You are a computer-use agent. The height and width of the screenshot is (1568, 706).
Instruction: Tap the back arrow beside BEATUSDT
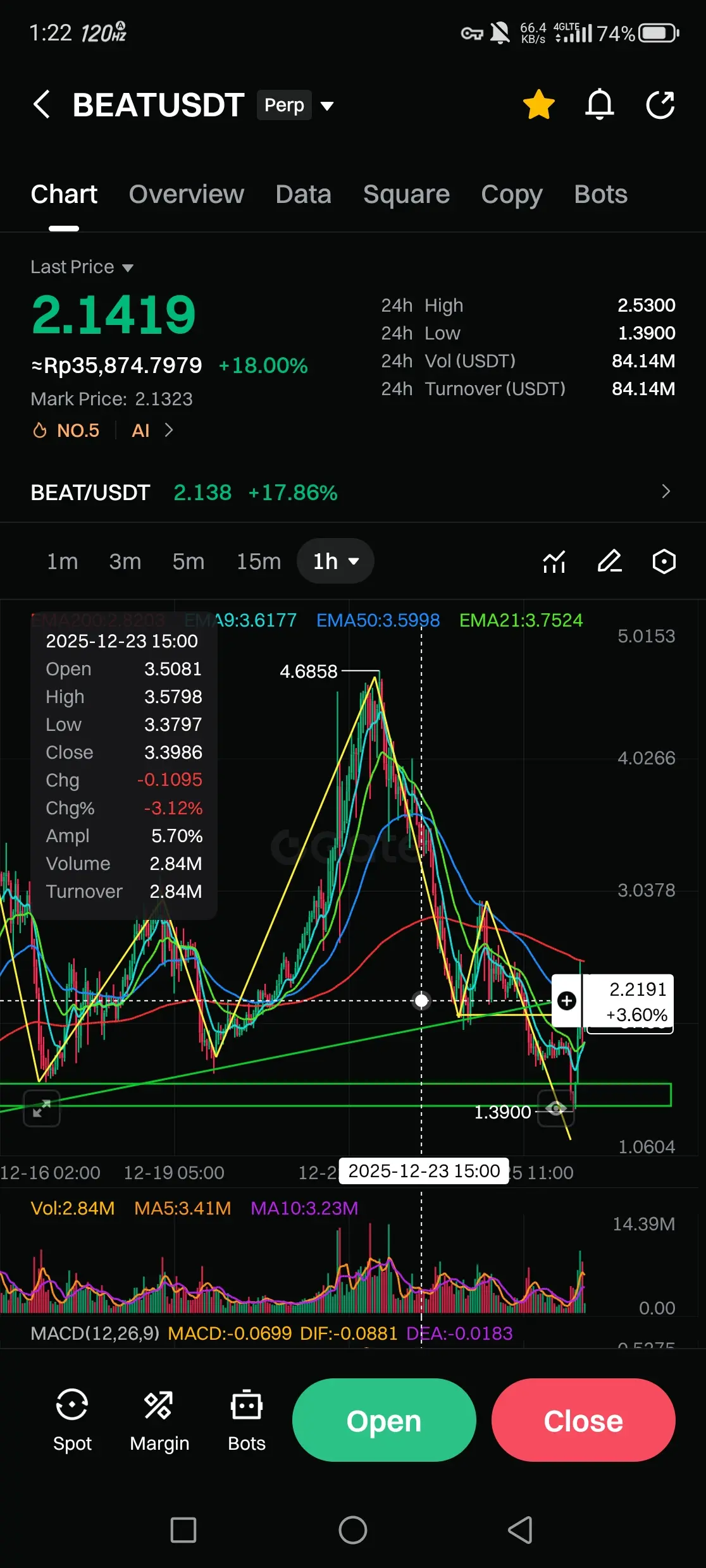42,104
